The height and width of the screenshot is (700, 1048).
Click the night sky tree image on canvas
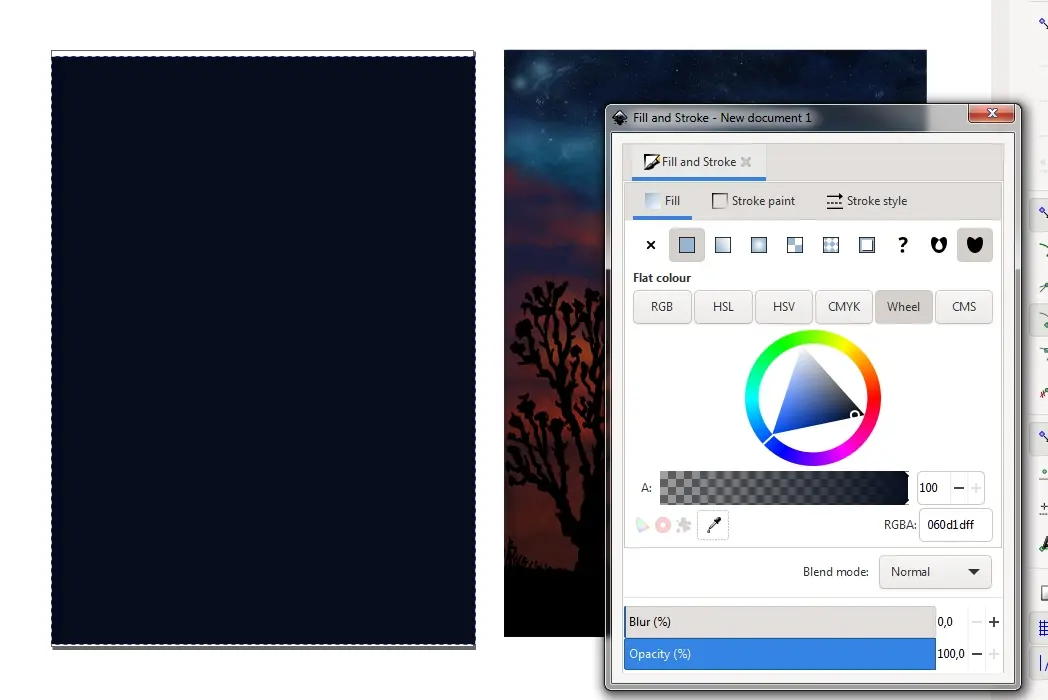tap(555, 343)
